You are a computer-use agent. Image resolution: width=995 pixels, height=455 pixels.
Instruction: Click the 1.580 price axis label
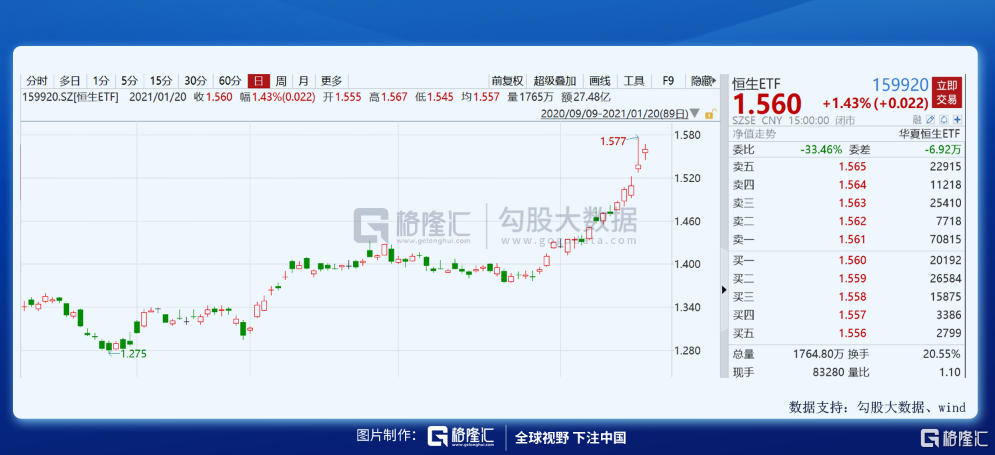[687, 135]
